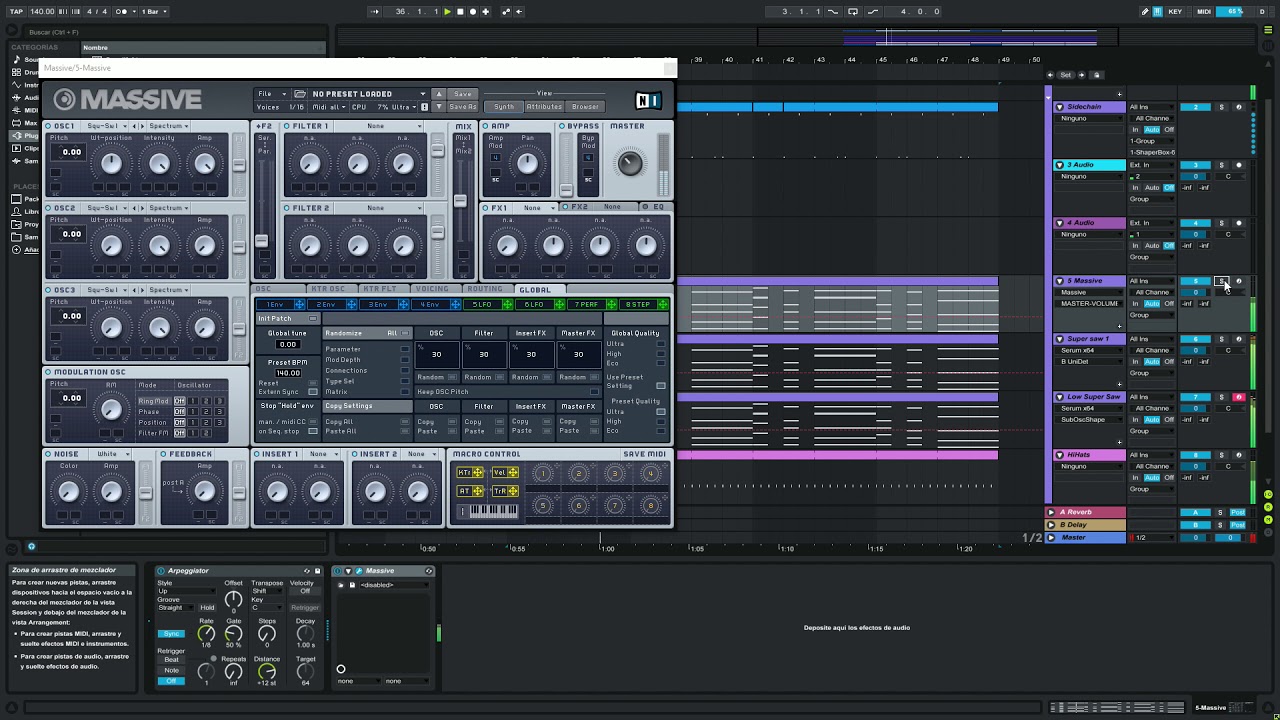Click the previous locator arrow by Set
Screen dimensions: 1280x720
click(1050, 75)
